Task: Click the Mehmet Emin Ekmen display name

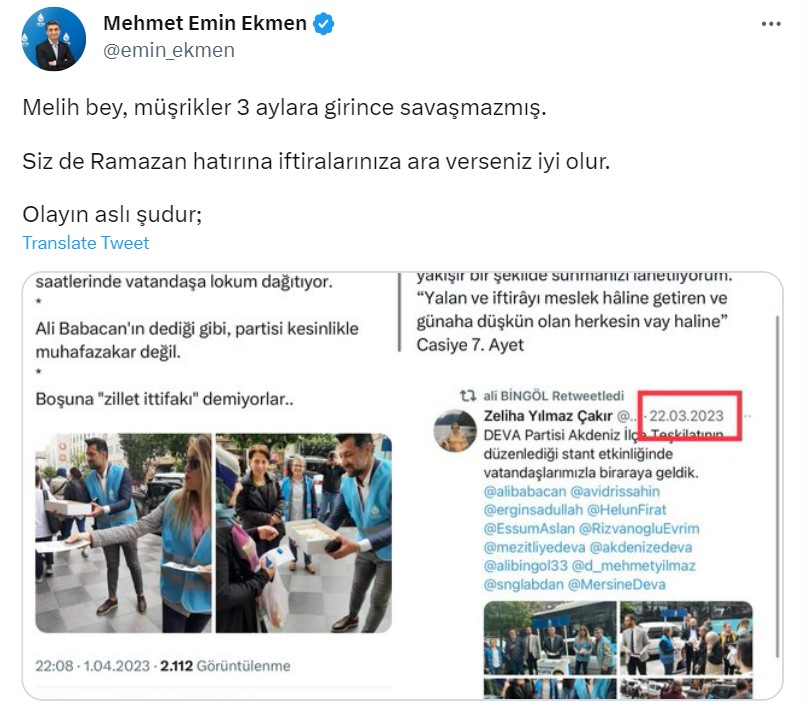Action: pyautogui.click(x=205, y=23)
